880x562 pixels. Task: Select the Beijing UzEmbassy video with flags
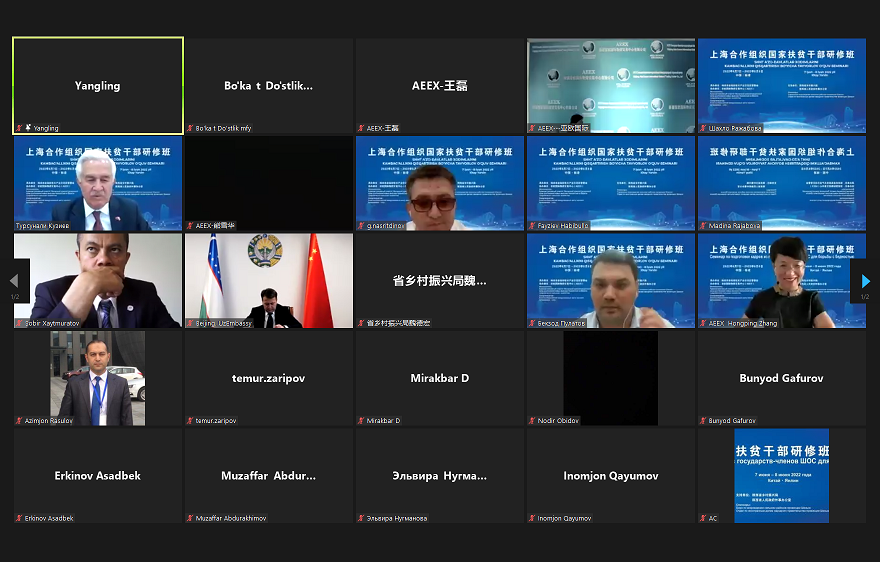click(269, 280)
